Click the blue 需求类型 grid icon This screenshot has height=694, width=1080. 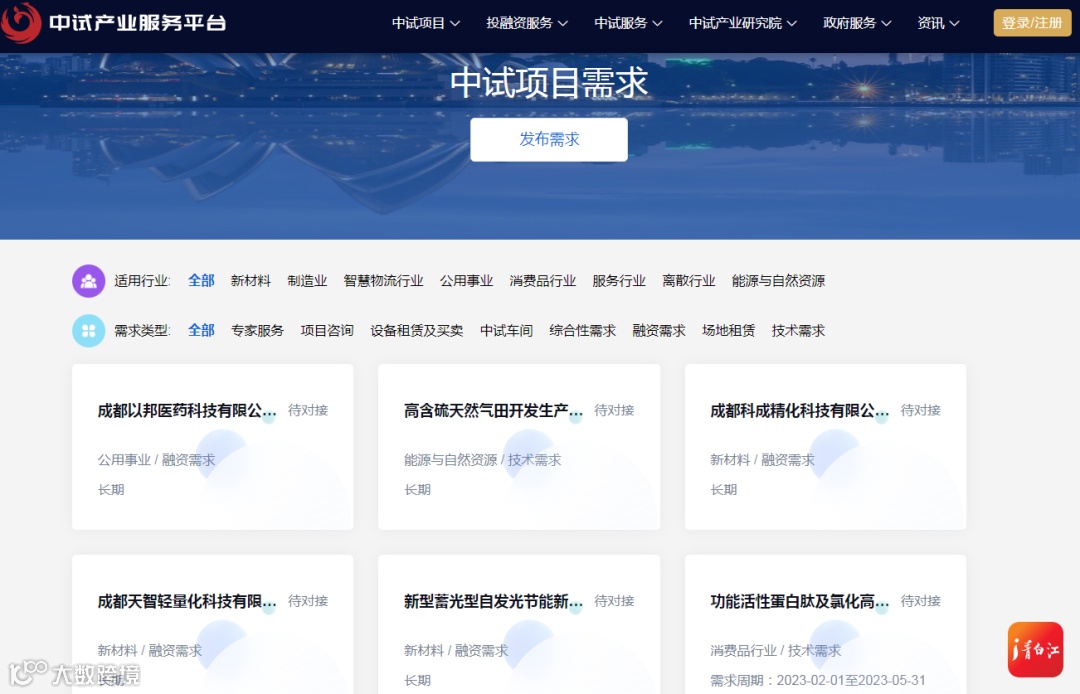click(88, 331)
